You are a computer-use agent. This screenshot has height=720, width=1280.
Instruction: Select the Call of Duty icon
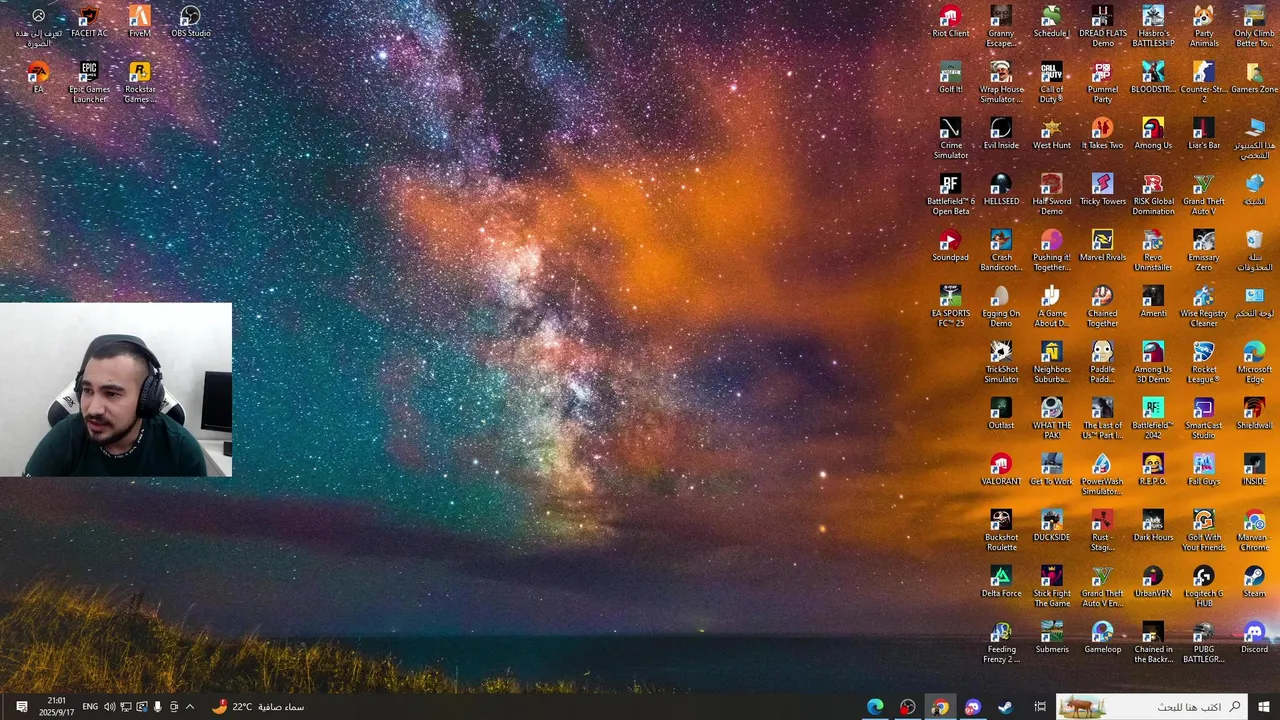1051,82
